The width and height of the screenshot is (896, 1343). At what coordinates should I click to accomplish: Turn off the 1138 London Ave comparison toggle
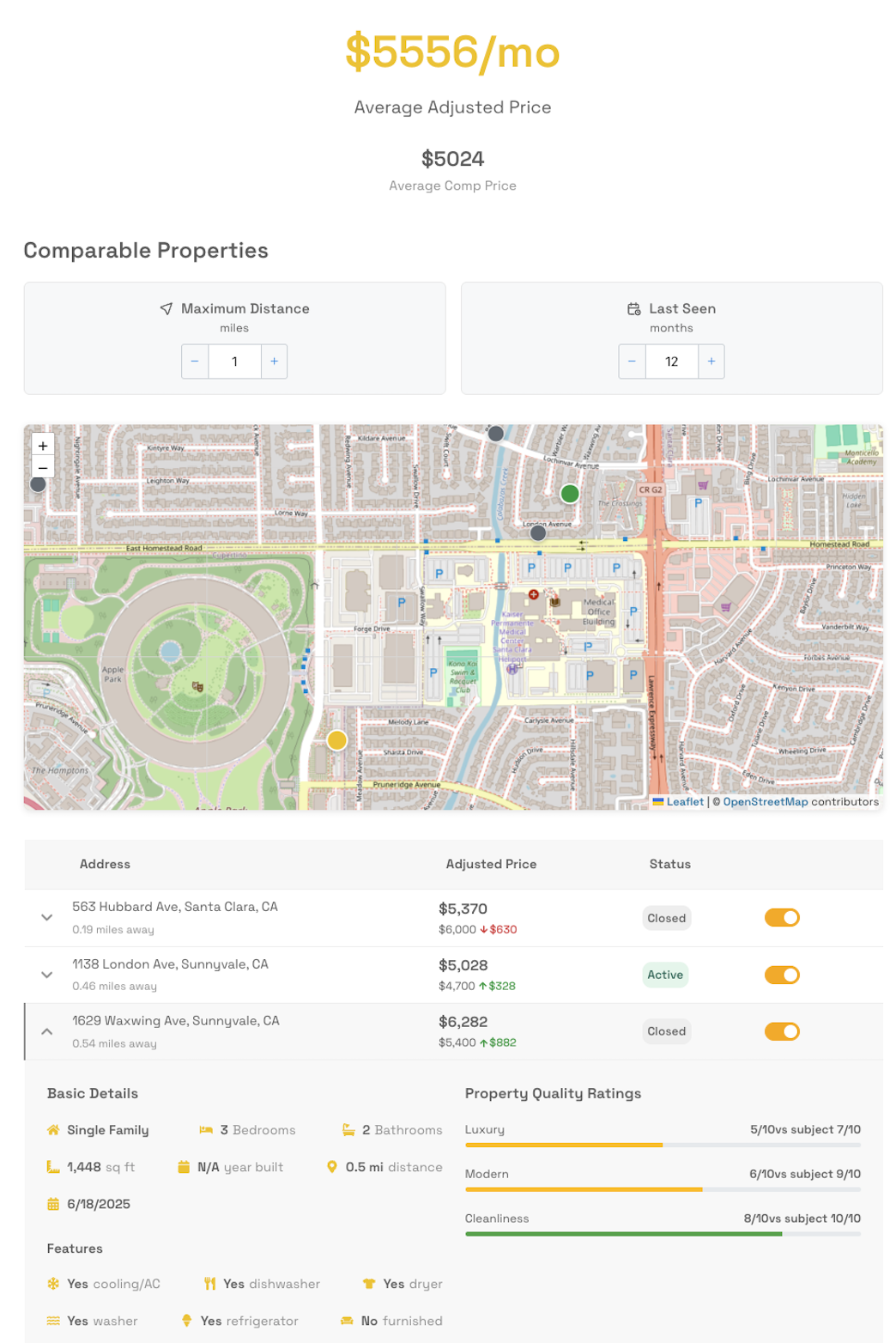coord(781,975)
